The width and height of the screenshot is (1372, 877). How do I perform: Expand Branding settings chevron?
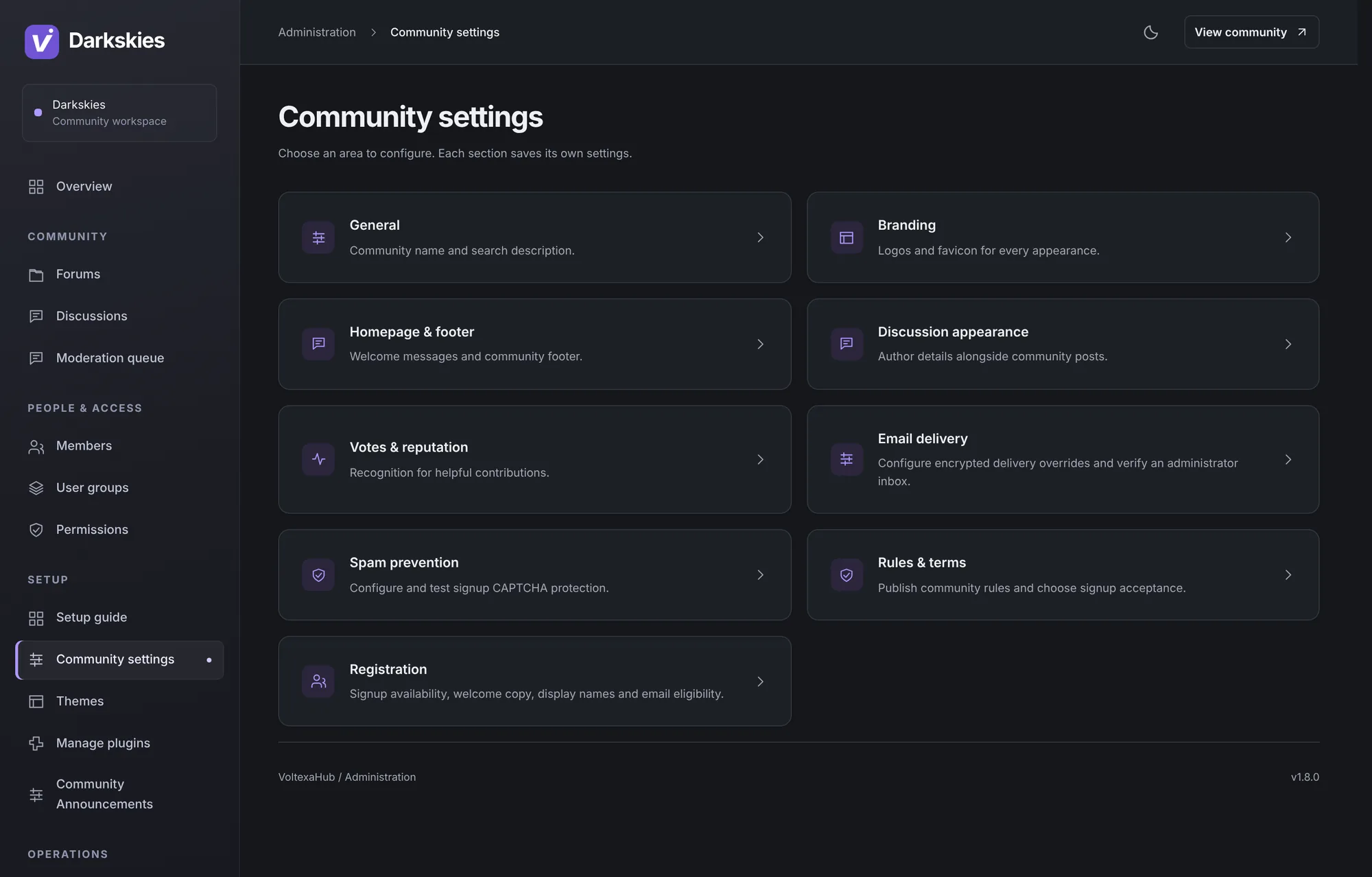pyautogui.click(x=1288, y=237)
